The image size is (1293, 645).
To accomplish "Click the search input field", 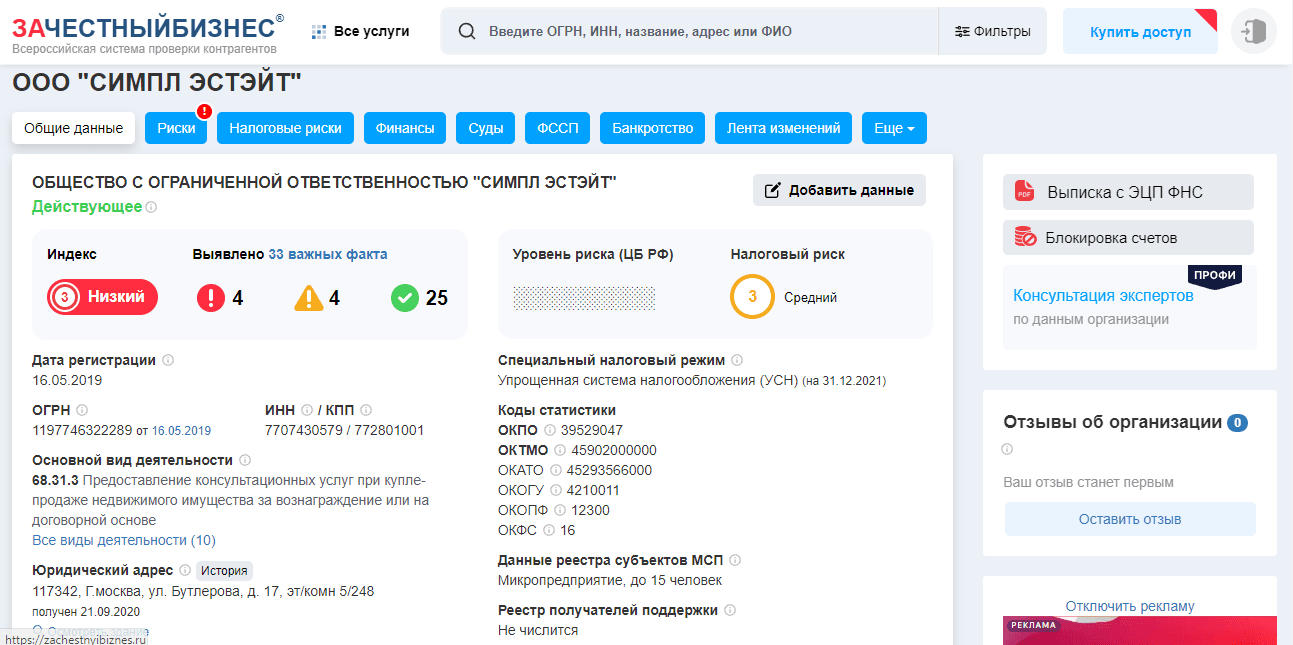I will click(700, 31).
